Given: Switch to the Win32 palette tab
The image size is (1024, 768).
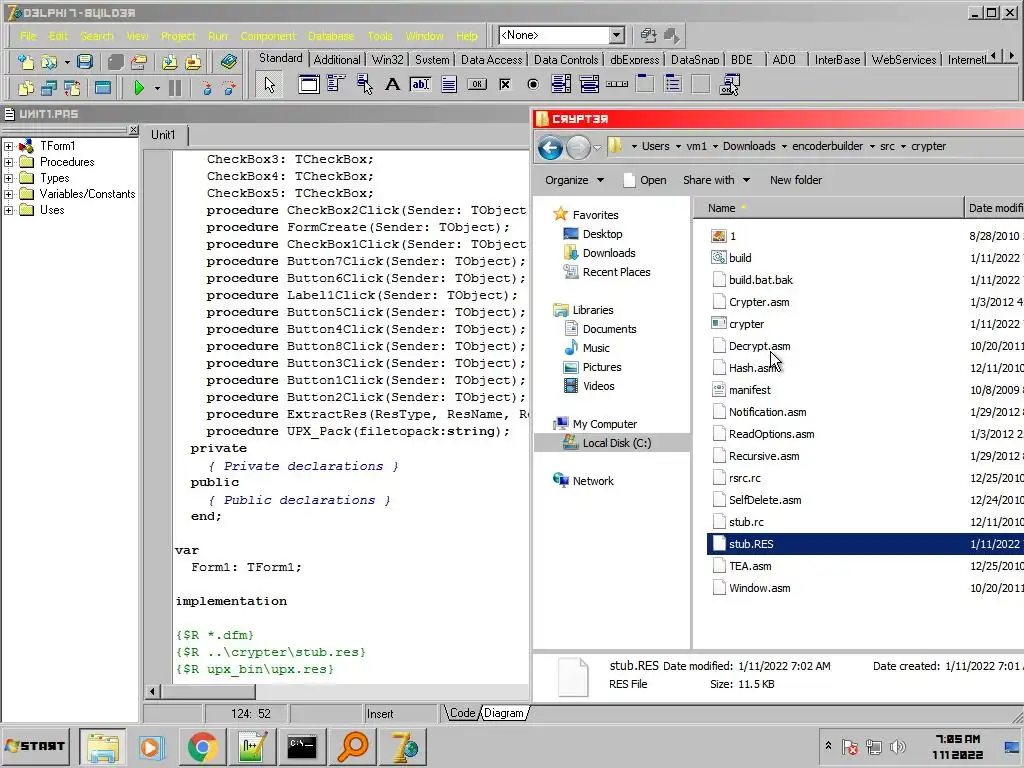Looking at the screenshot, I should (x=387, y=59).
